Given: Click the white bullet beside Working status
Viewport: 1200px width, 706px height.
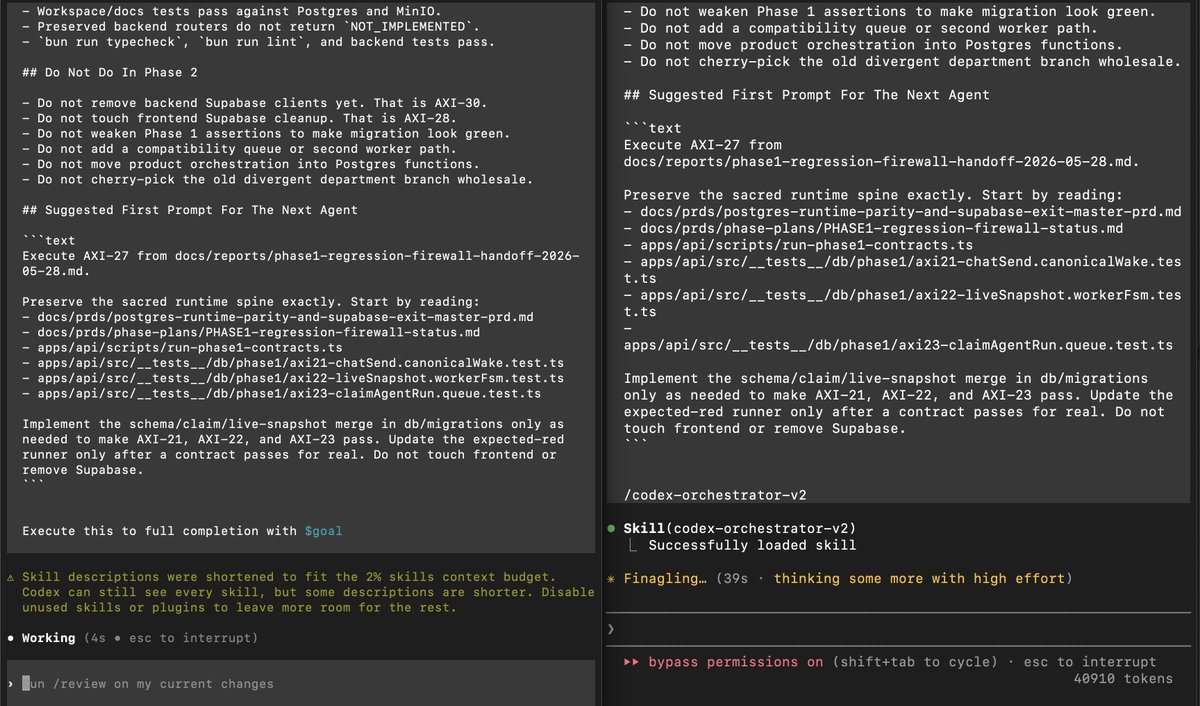Looking at the screenshot, I should pyautogui.click(x=10, y=638).
